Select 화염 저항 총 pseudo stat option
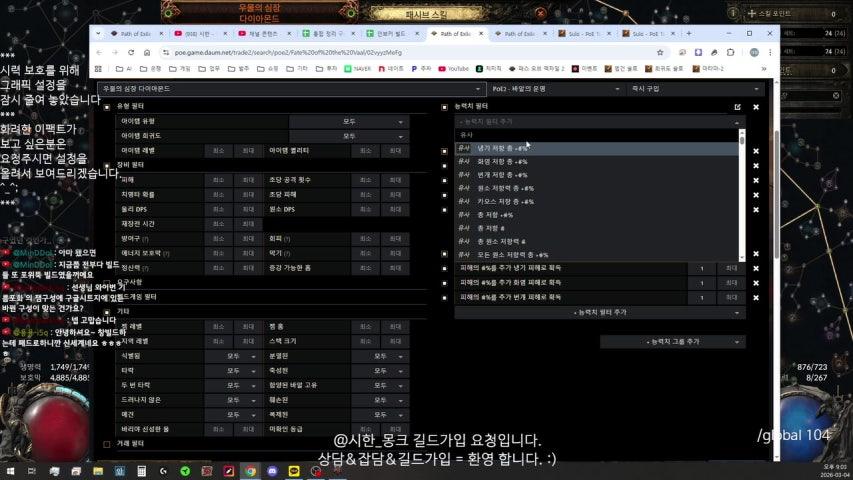853x480 pixels. click(596, 162)
